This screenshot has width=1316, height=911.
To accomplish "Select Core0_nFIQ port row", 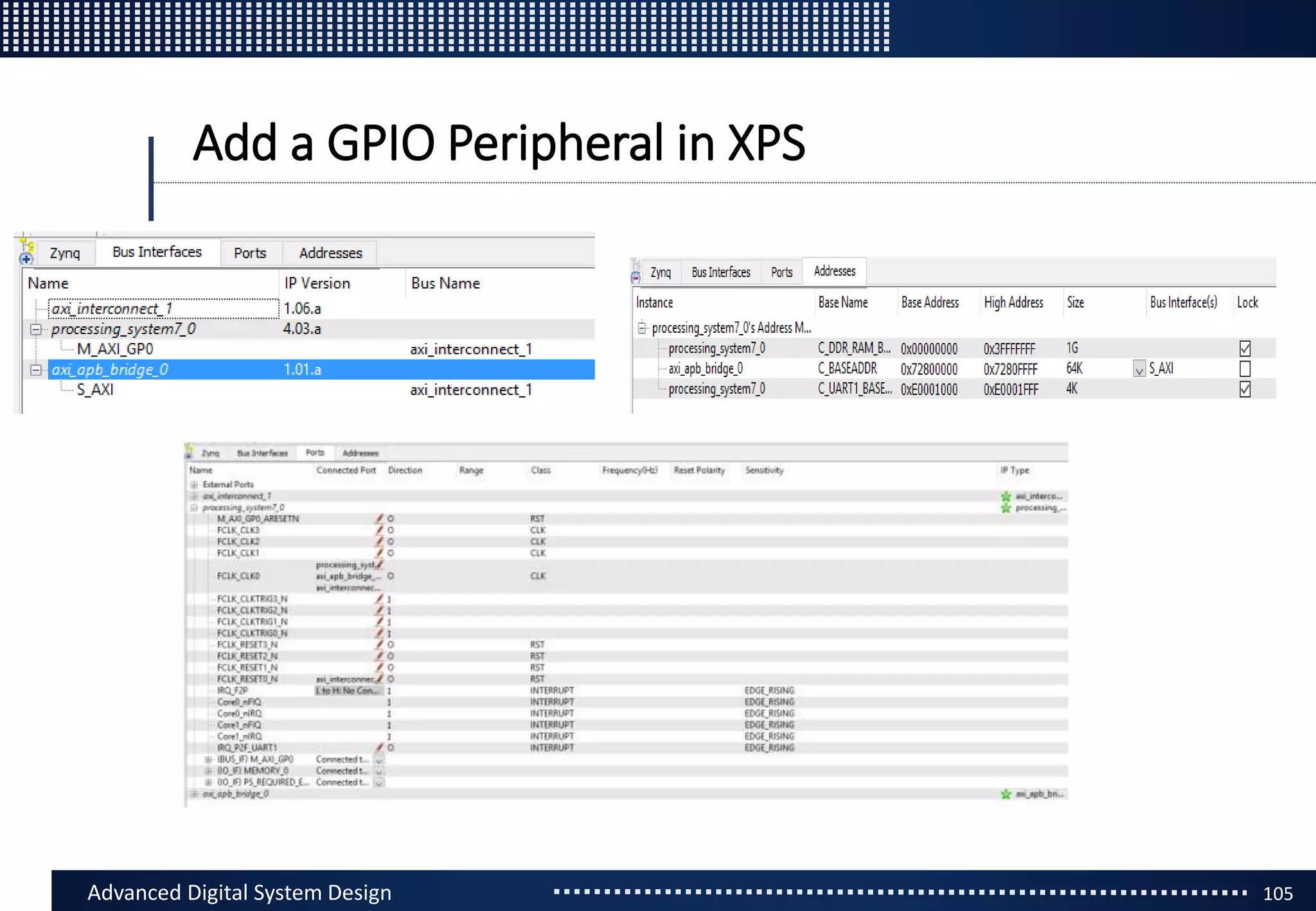I will coord(627,702).
